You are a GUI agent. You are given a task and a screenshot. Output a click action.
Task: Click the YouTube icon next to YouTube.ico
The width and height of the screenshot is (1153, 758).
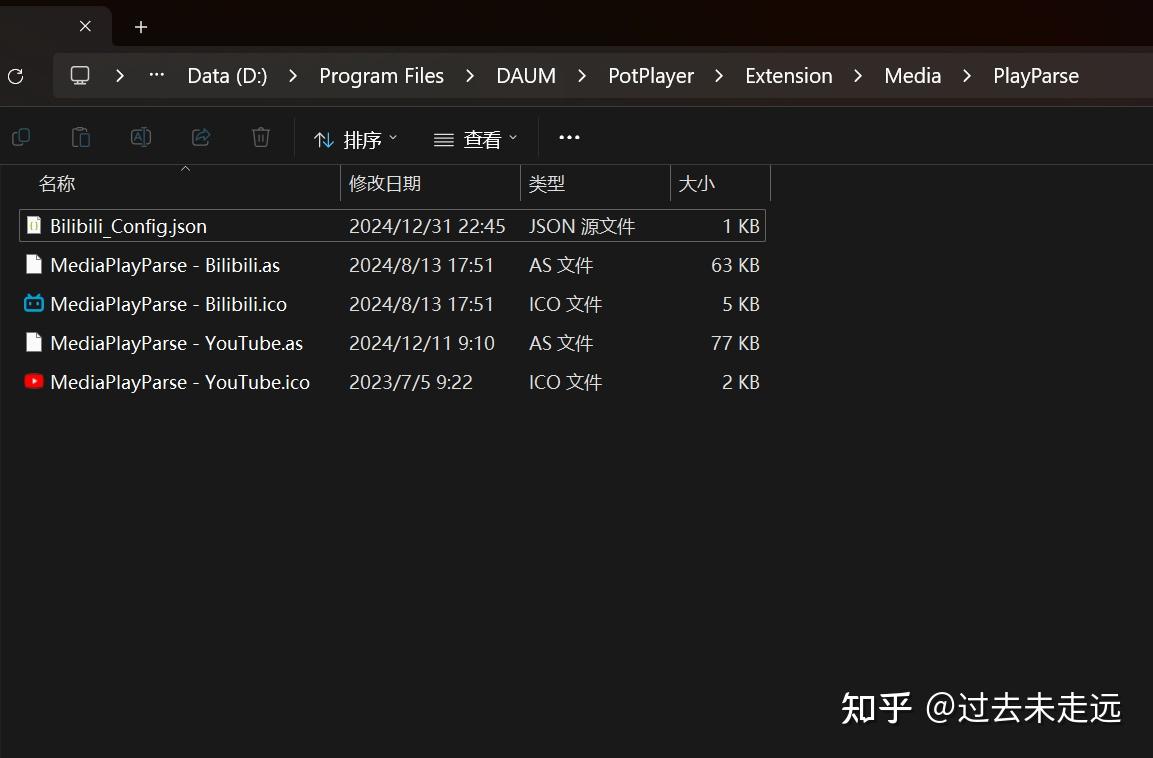33,382
